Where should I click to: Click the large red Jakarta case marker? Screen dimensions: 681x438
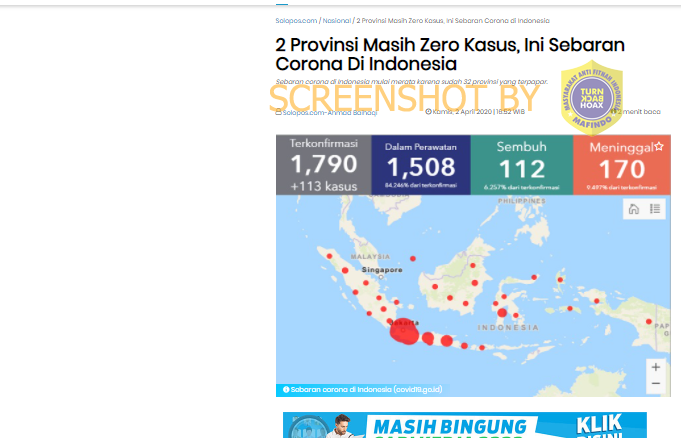404,332
